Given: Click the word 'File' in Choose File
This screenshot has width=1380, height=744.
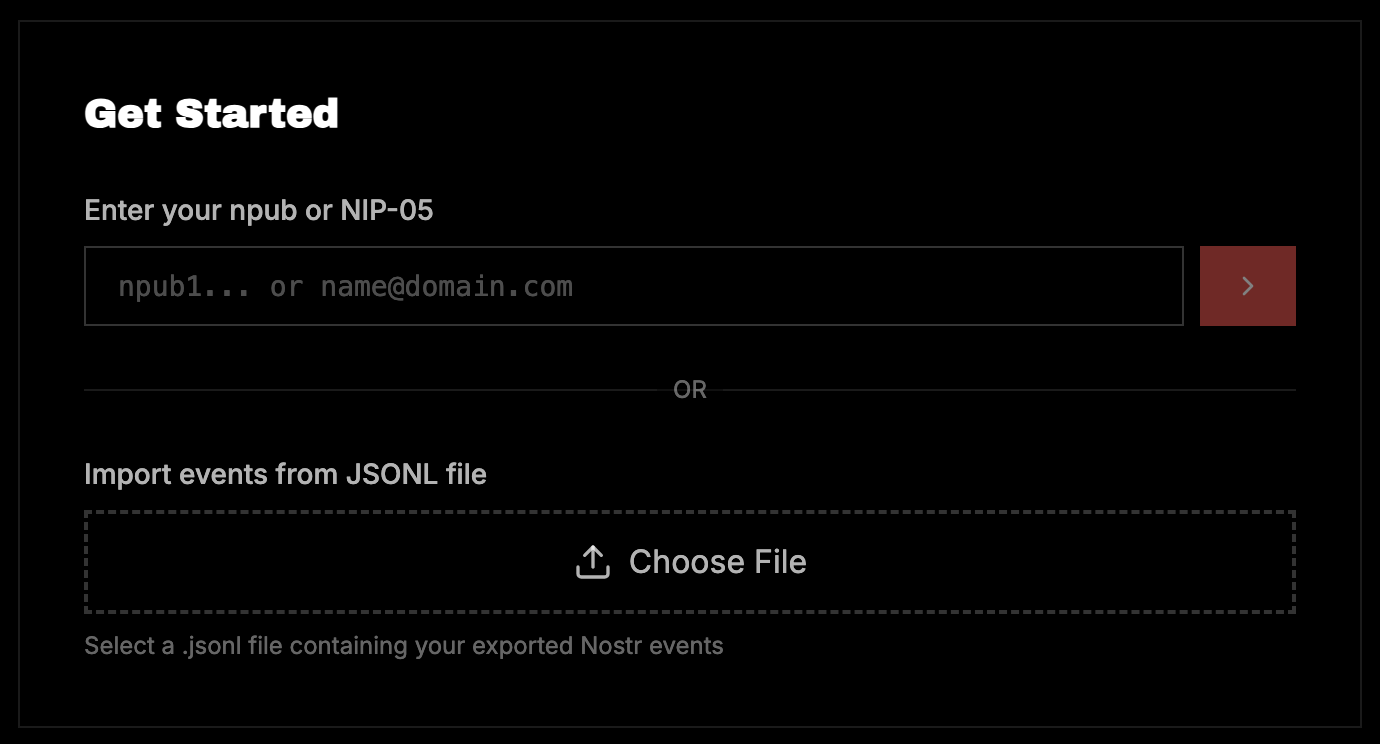Looking at the screenshot, I should click(781, 562).
